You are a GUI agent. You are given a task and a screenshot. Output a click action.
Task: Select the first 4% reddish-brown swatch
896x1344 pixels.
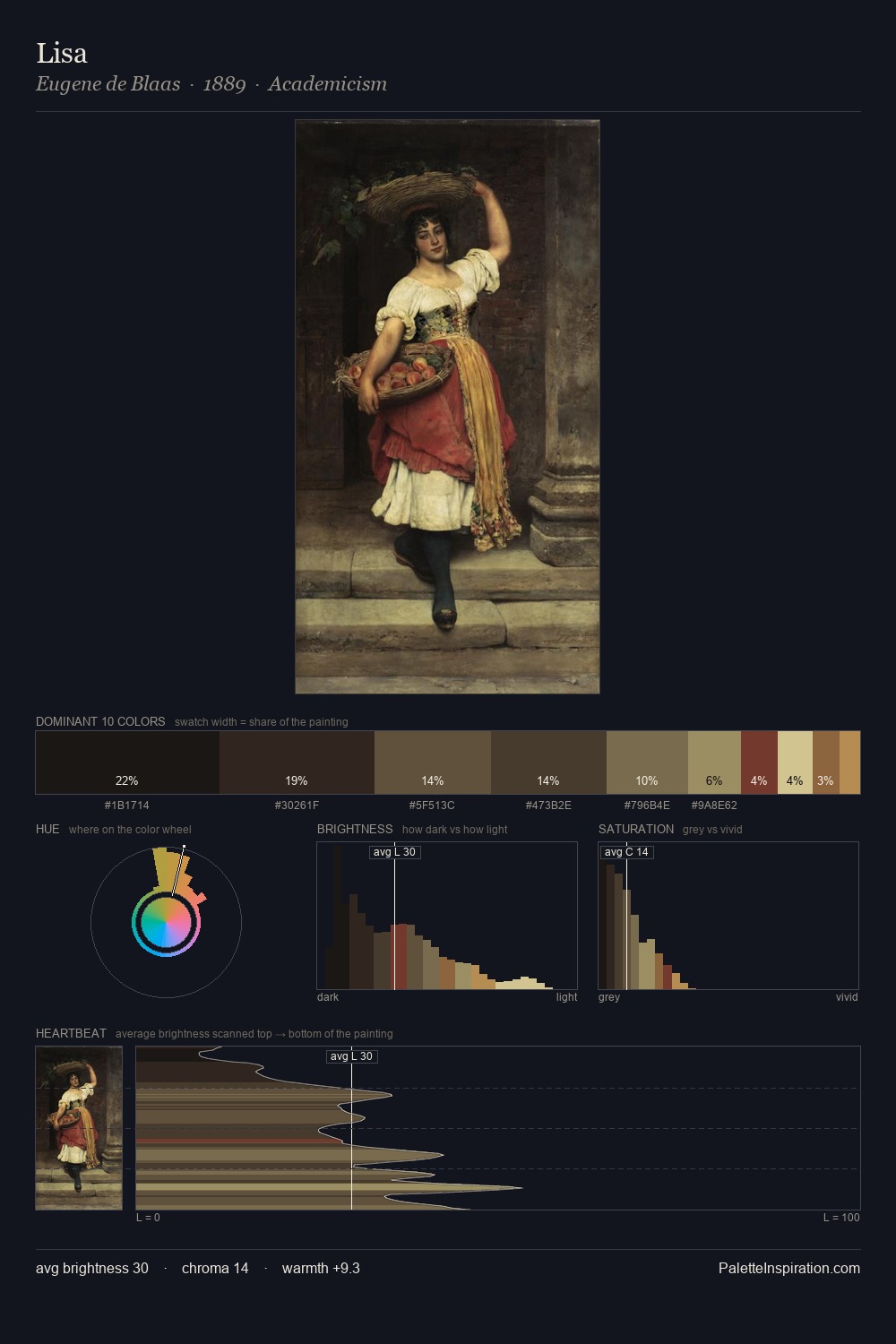tap(759, 762)
